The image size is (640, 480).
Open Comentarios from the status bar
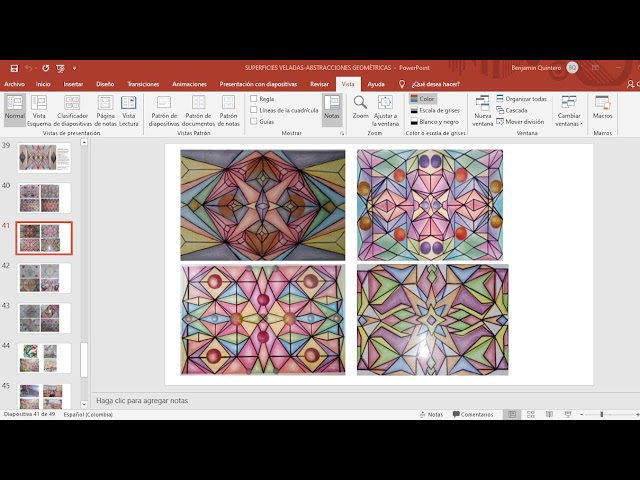click(473, 414)
